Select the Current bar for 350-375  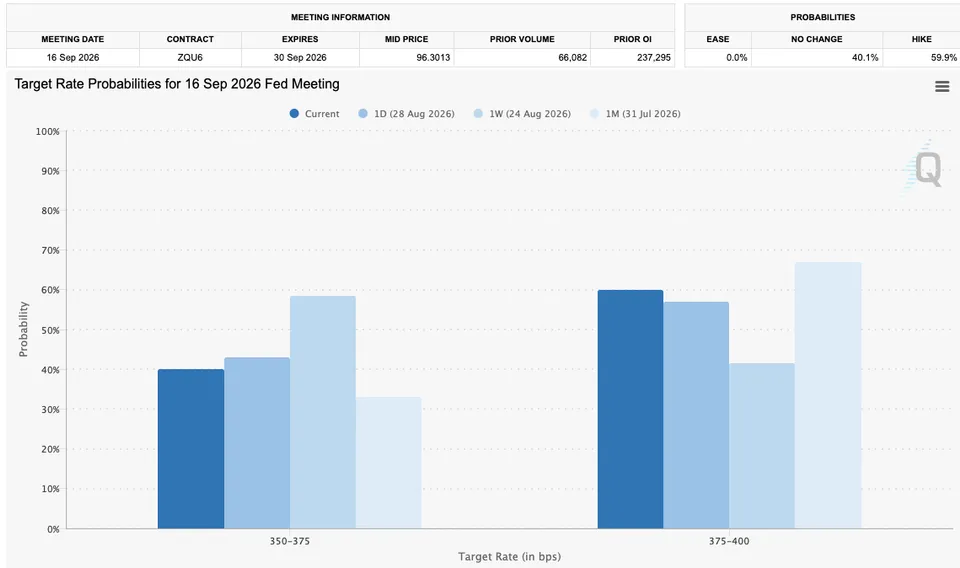pyautogui.click(x=191, y=449)
